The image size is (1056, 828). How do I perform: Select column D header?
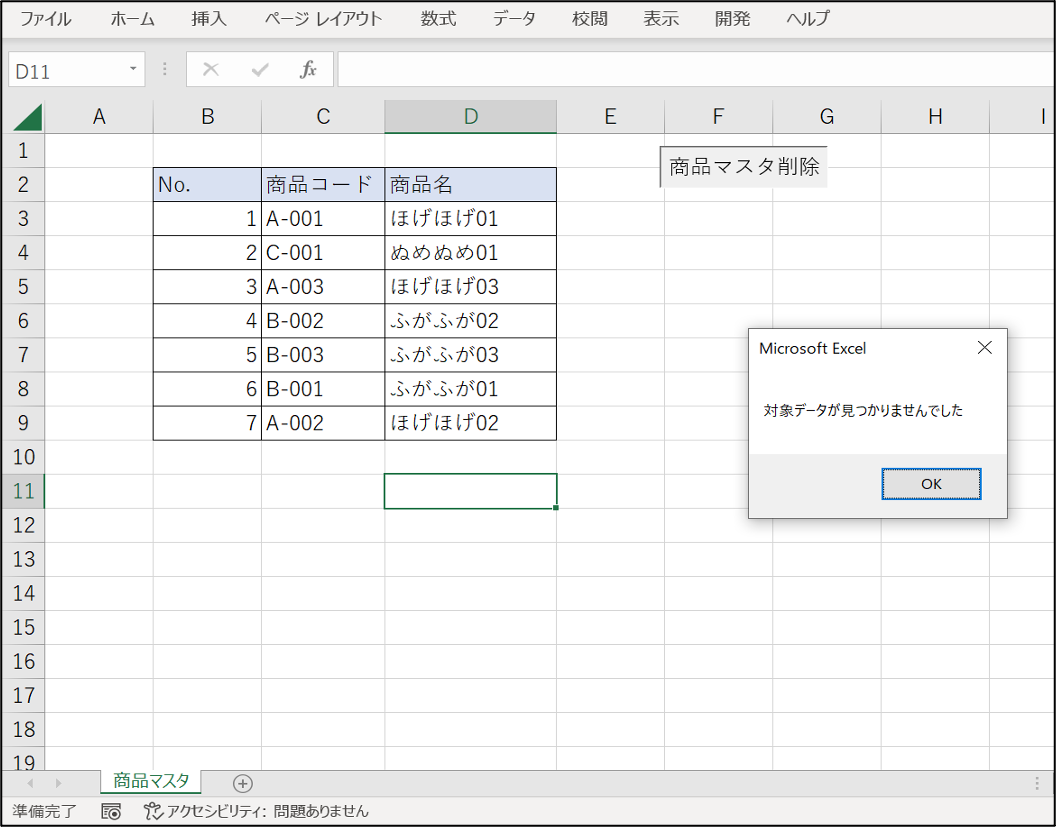[470, 117]
